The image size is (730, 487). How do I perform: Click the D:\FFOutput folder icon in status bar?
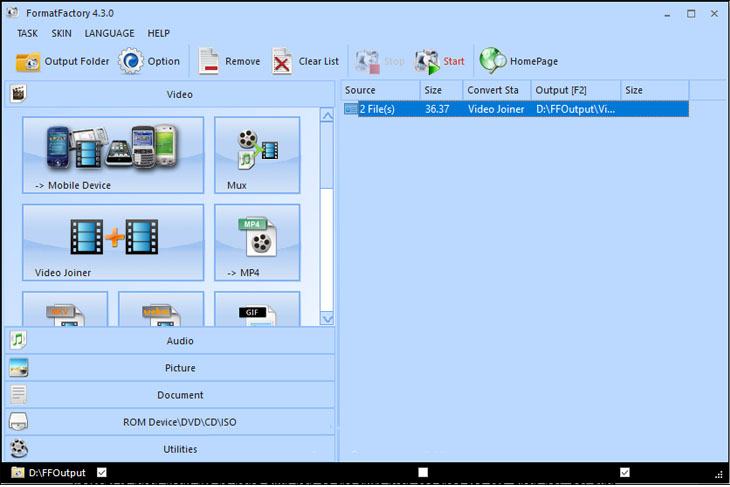point(17,473)
